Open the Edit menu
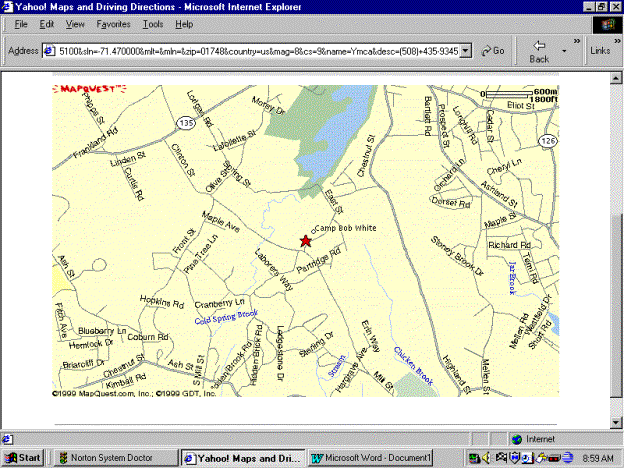 click(x=47, y=24)
